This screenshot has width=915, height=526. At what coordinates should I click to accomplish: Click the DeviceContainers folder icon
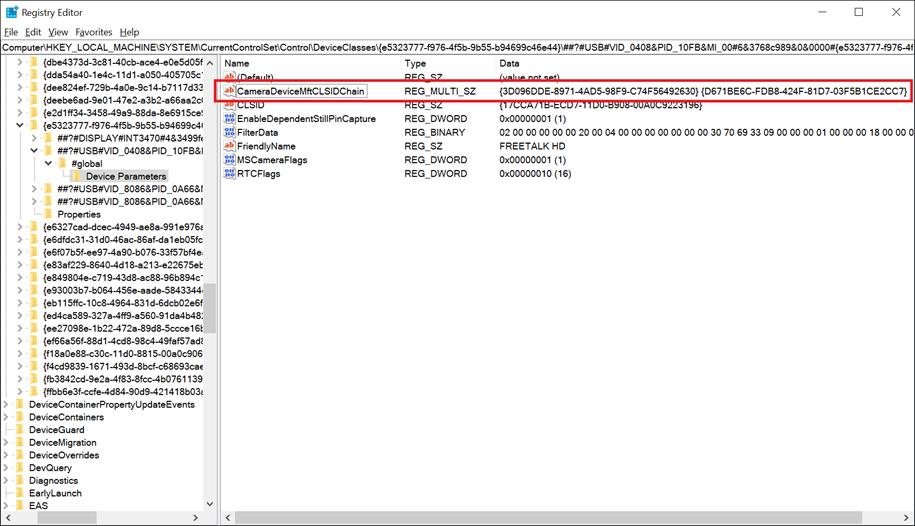click(20, 417)
